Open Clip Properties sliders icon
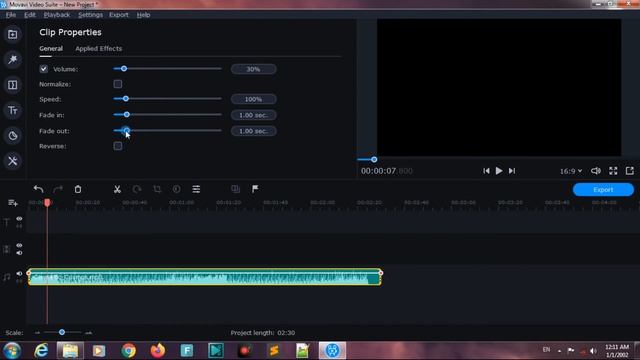Screen dimensions: 640x360 (196, 189)
